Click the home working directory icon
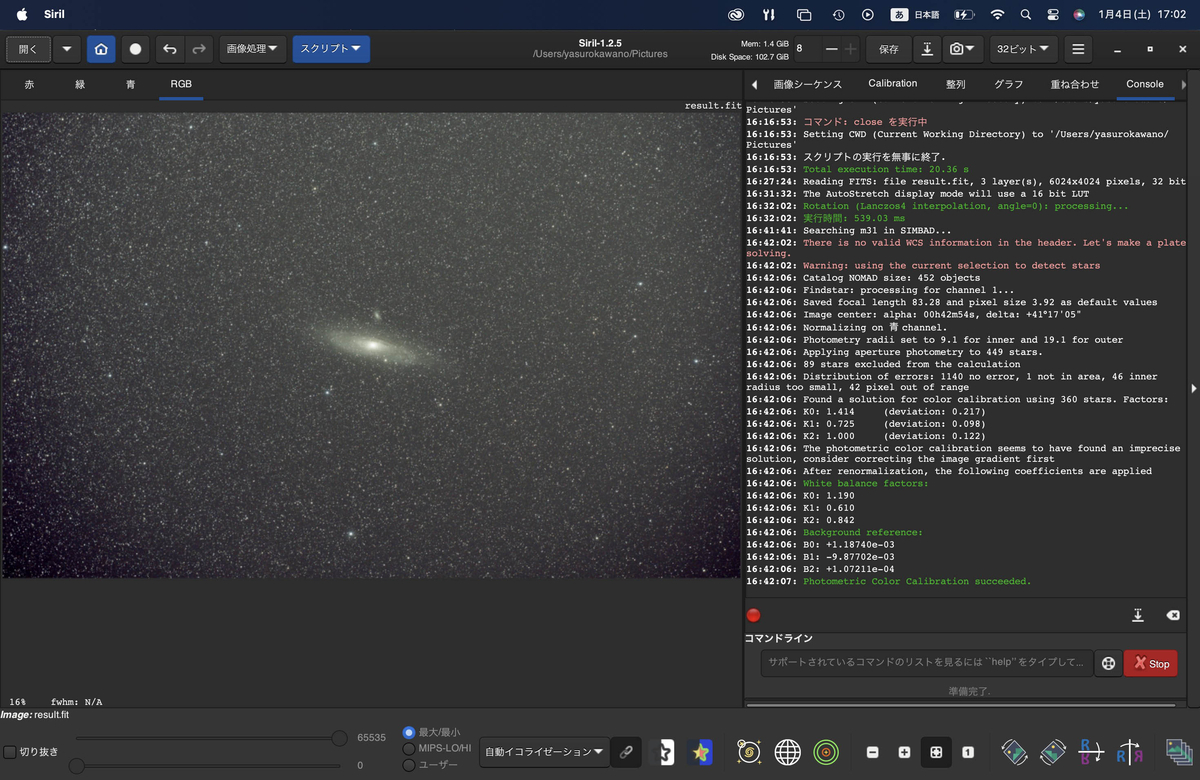 100,48
